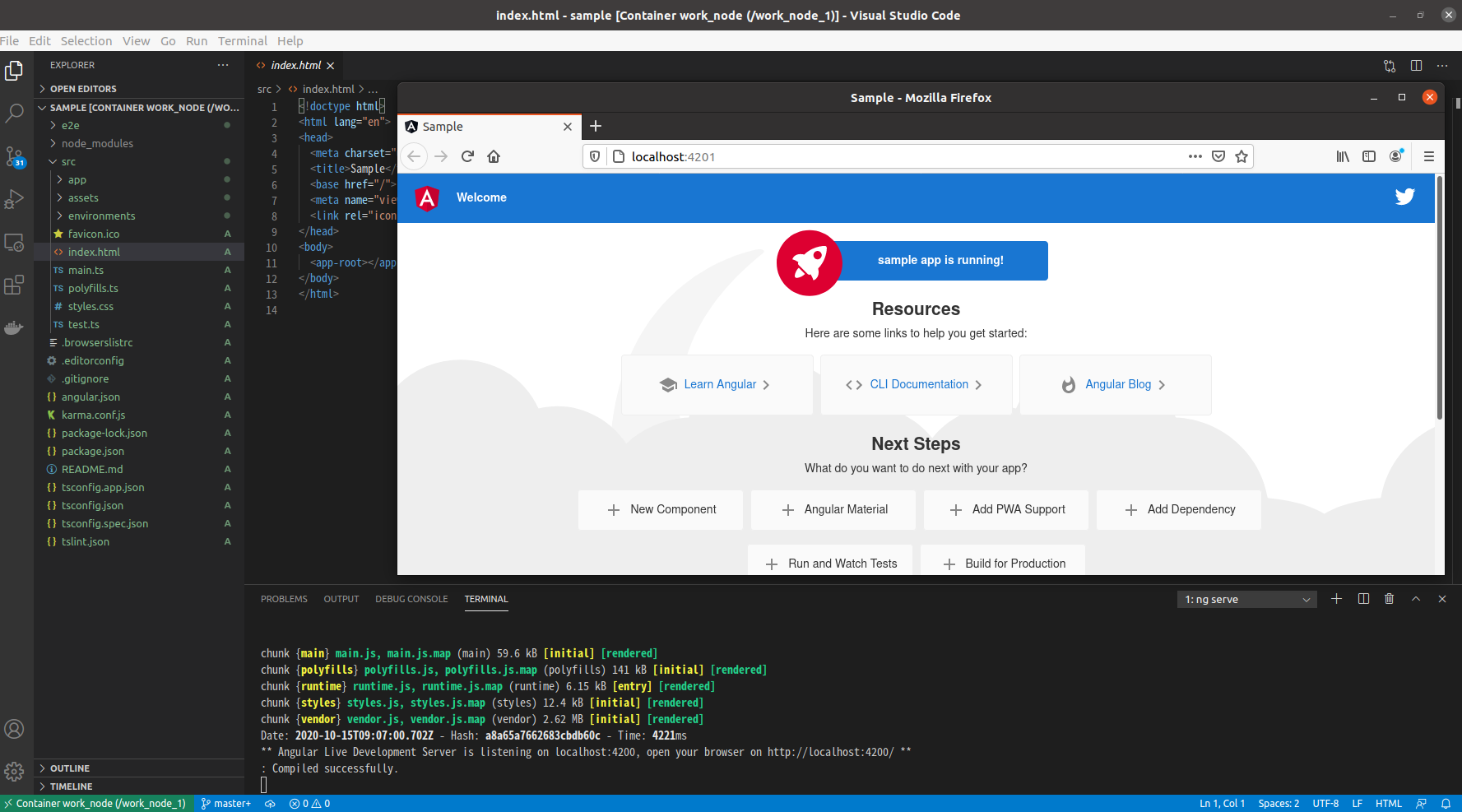Open the Extensions view icon

click(14, 285)
